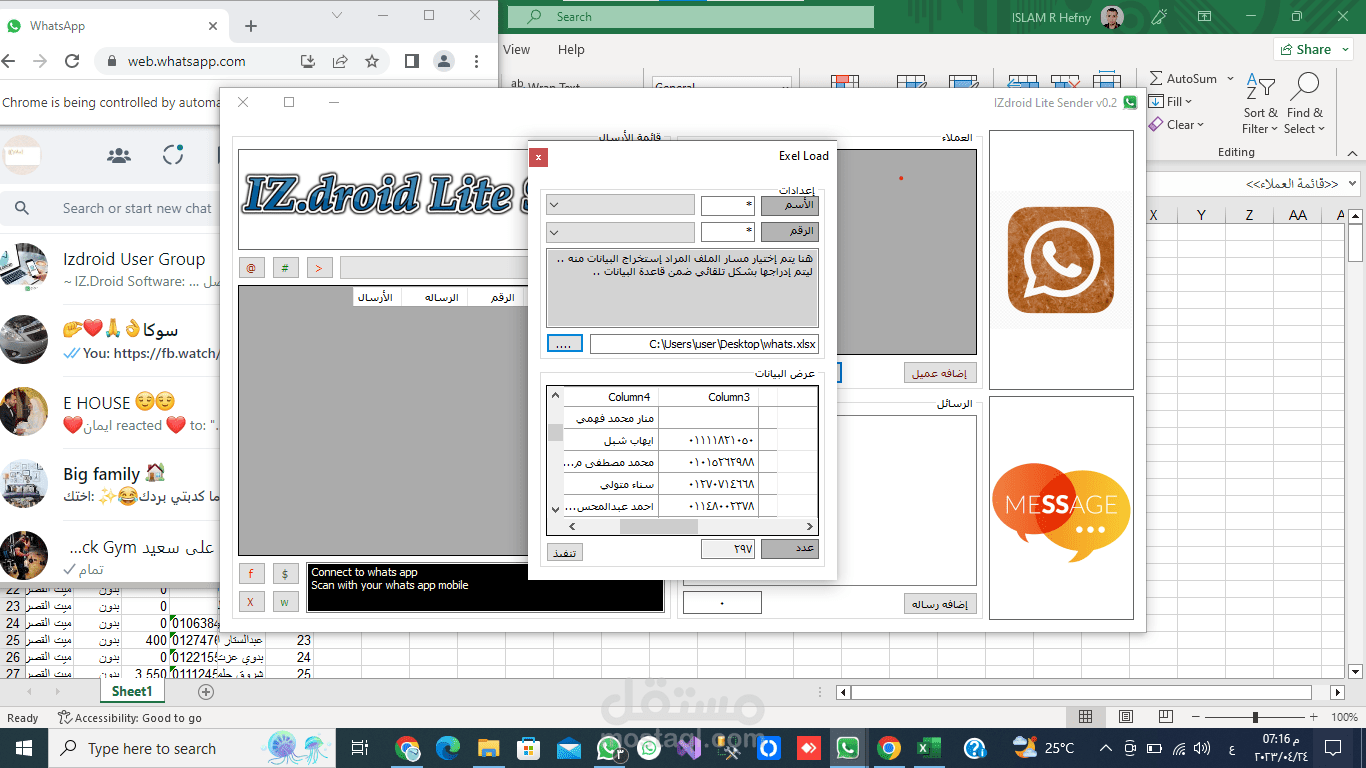This screenshot has width=1366, height=768.
Task: Click the ISLAM R Hefny account picture
Action: coord(1112,17)
